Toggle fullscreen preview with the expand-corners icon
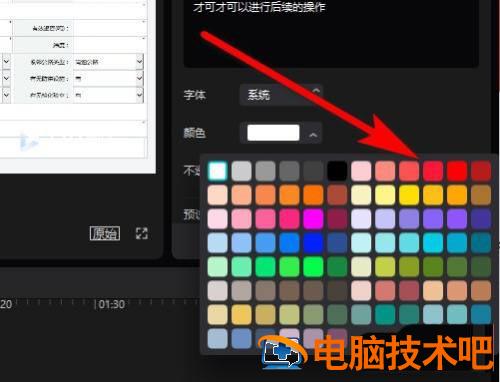This screenshot has width=500, height=382. coord(142,233)
